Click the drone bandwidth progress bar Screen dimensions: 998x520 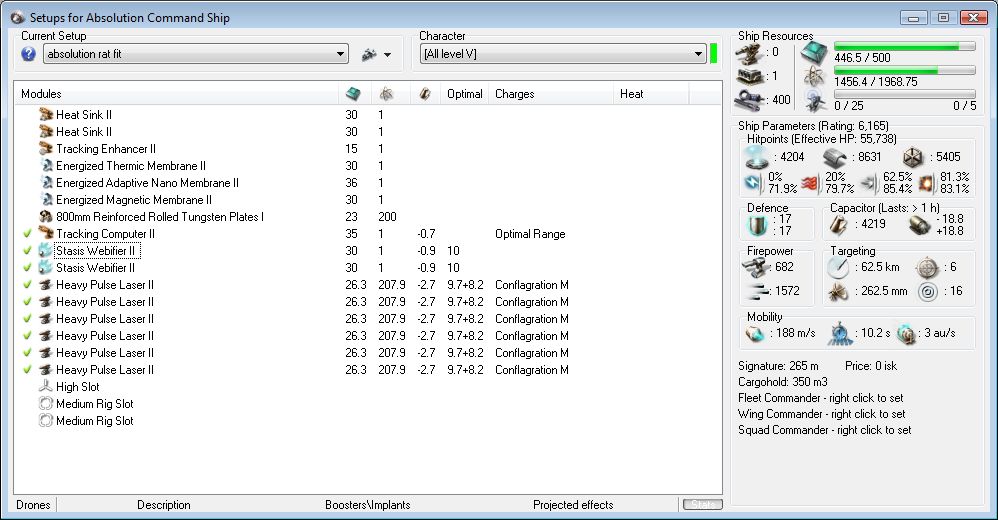904,94
